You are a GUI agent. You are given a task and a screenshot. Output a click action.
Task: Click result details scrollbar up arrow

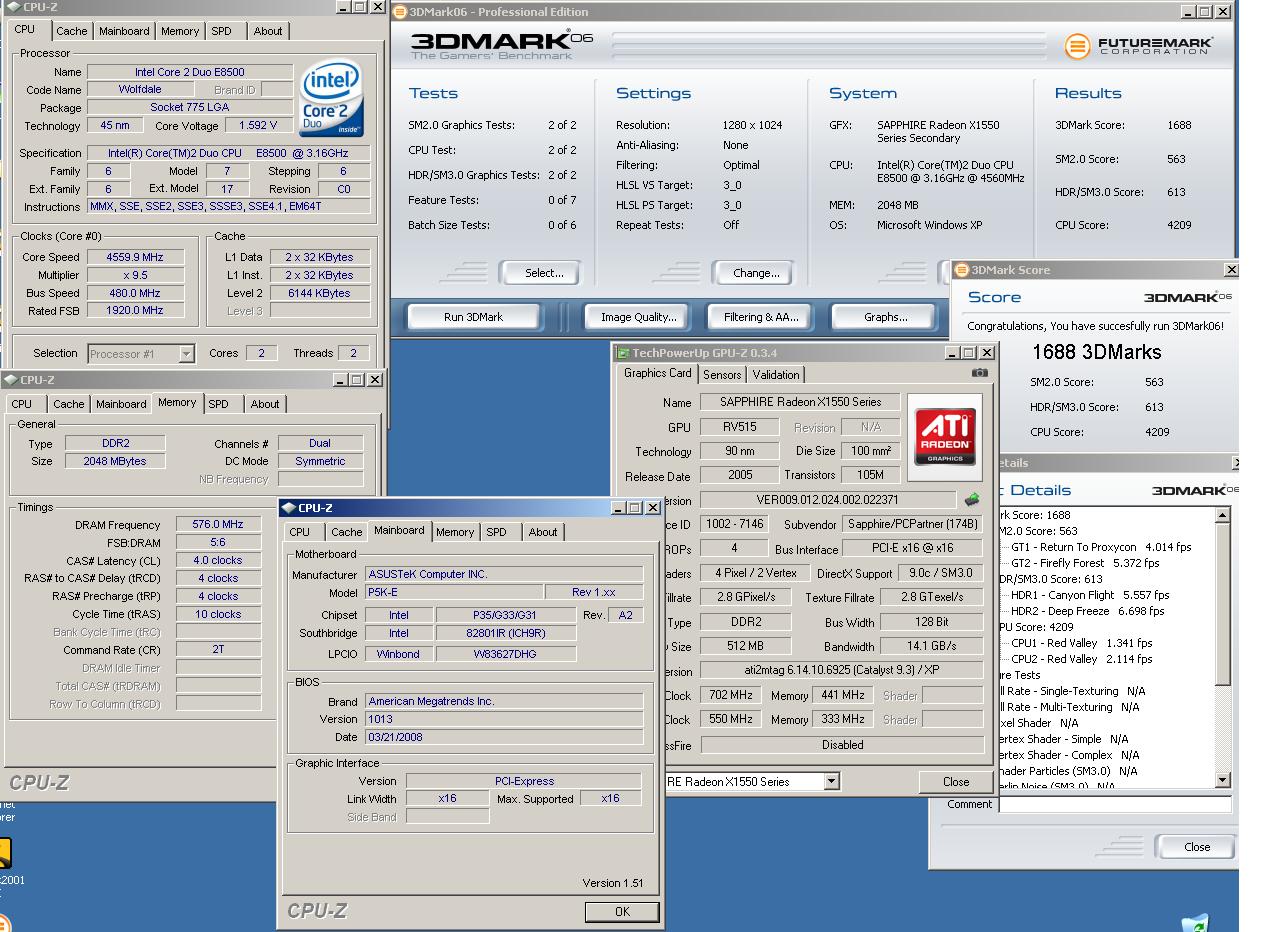pyautogui.click(x=1223, y=515)
